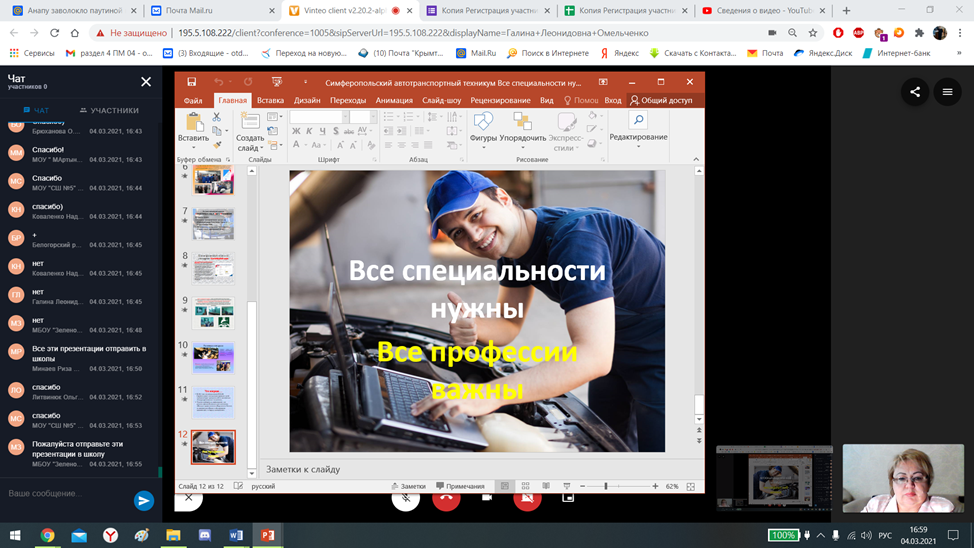Switch to reading view icon

pyautogui.click(x=546, y=486)
